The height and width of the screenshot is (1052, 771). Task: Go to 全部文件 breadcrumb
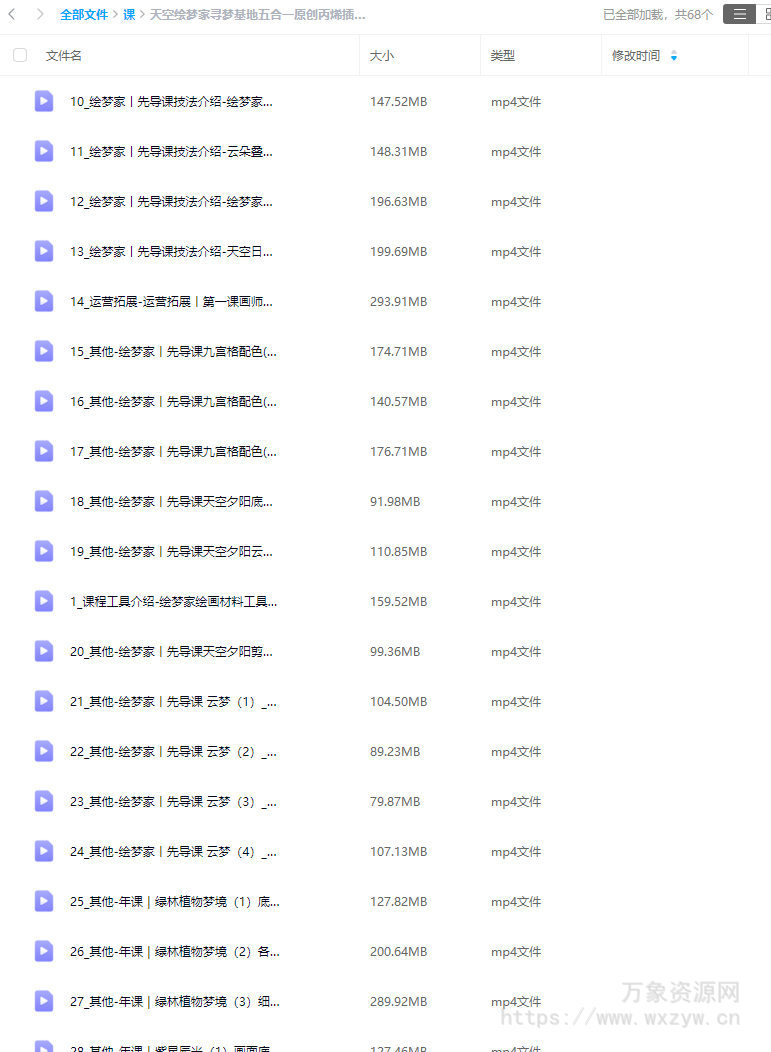point(84,15)
